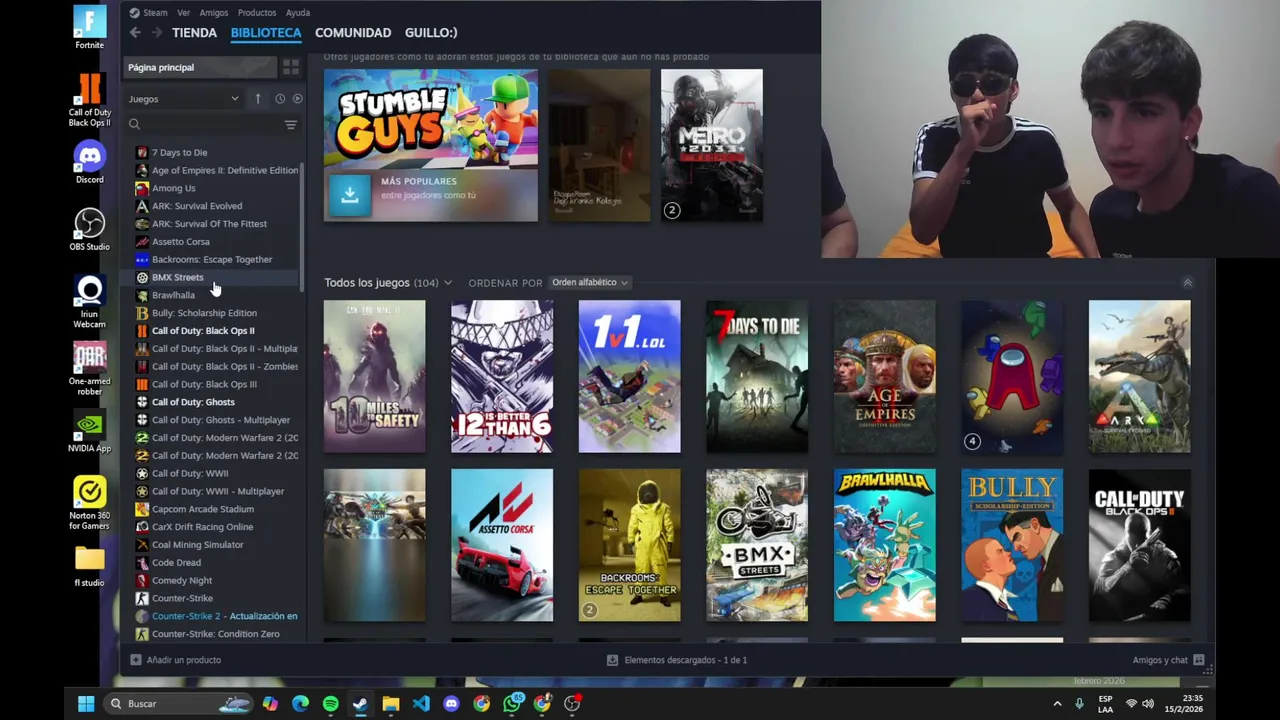
Task: Switch to the BIBLIOTECA tab
Action: click(266, 33)
